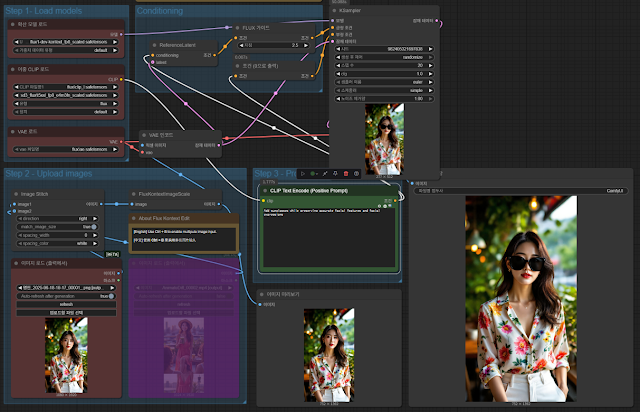Open the randomize control-after-generate dropdown
Image resolution: width=640 pixels, height=412 pixels.
(384, 57)
